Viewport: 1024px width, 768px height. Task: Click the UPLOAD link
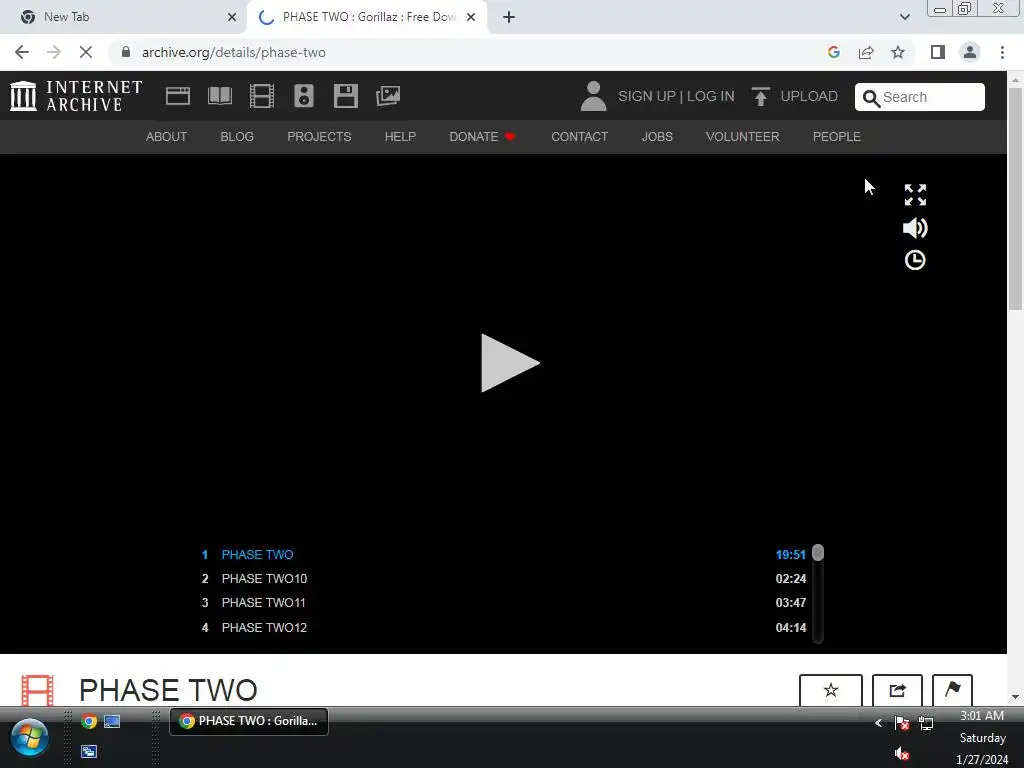pyautogui.click(x=794, y=96)
